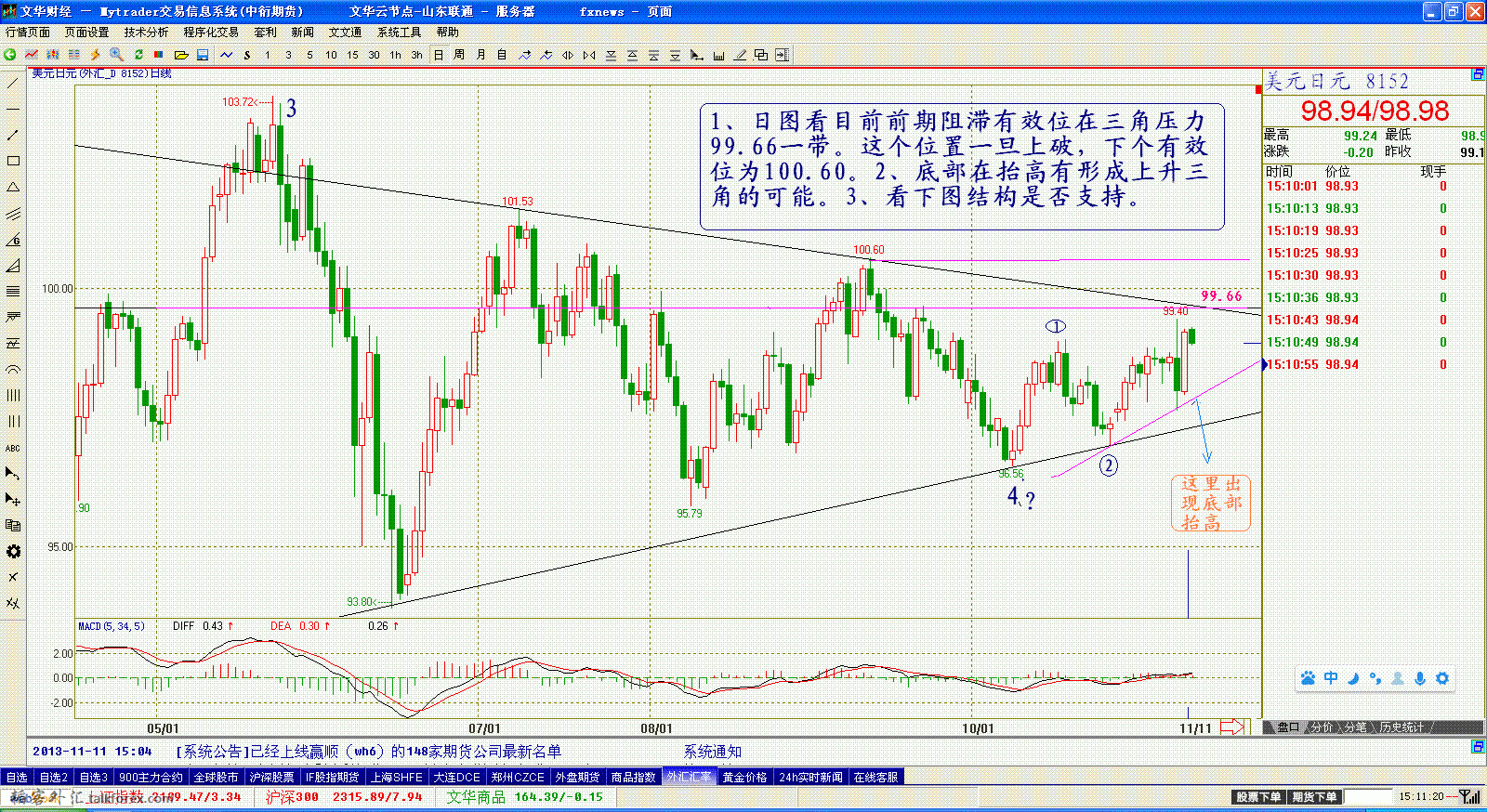Open the 页面设置 menu

(86, 33)
